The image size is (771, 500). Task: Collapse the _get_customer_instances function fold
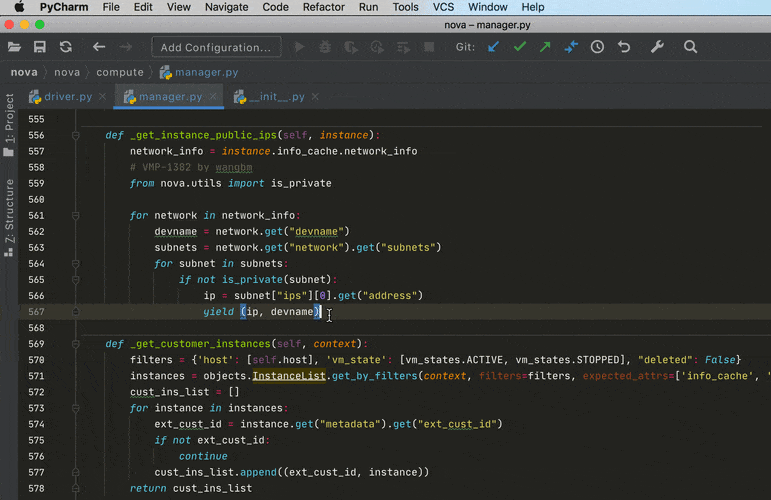[76, 344]
